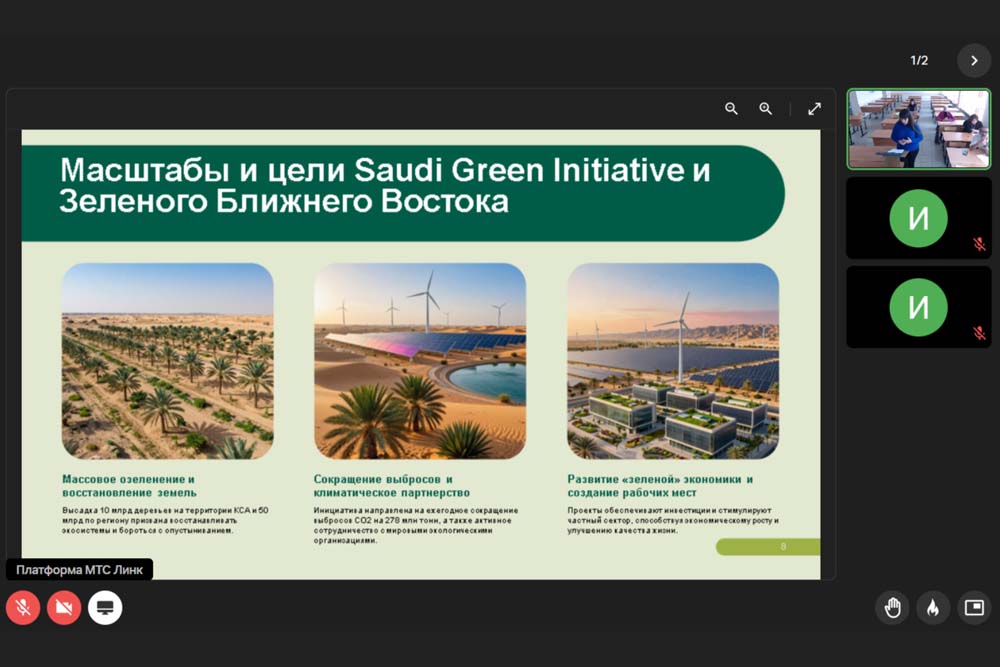Screen dimensions: 1000x667
Task: Turn on your camera
Action: click(64, 607)
